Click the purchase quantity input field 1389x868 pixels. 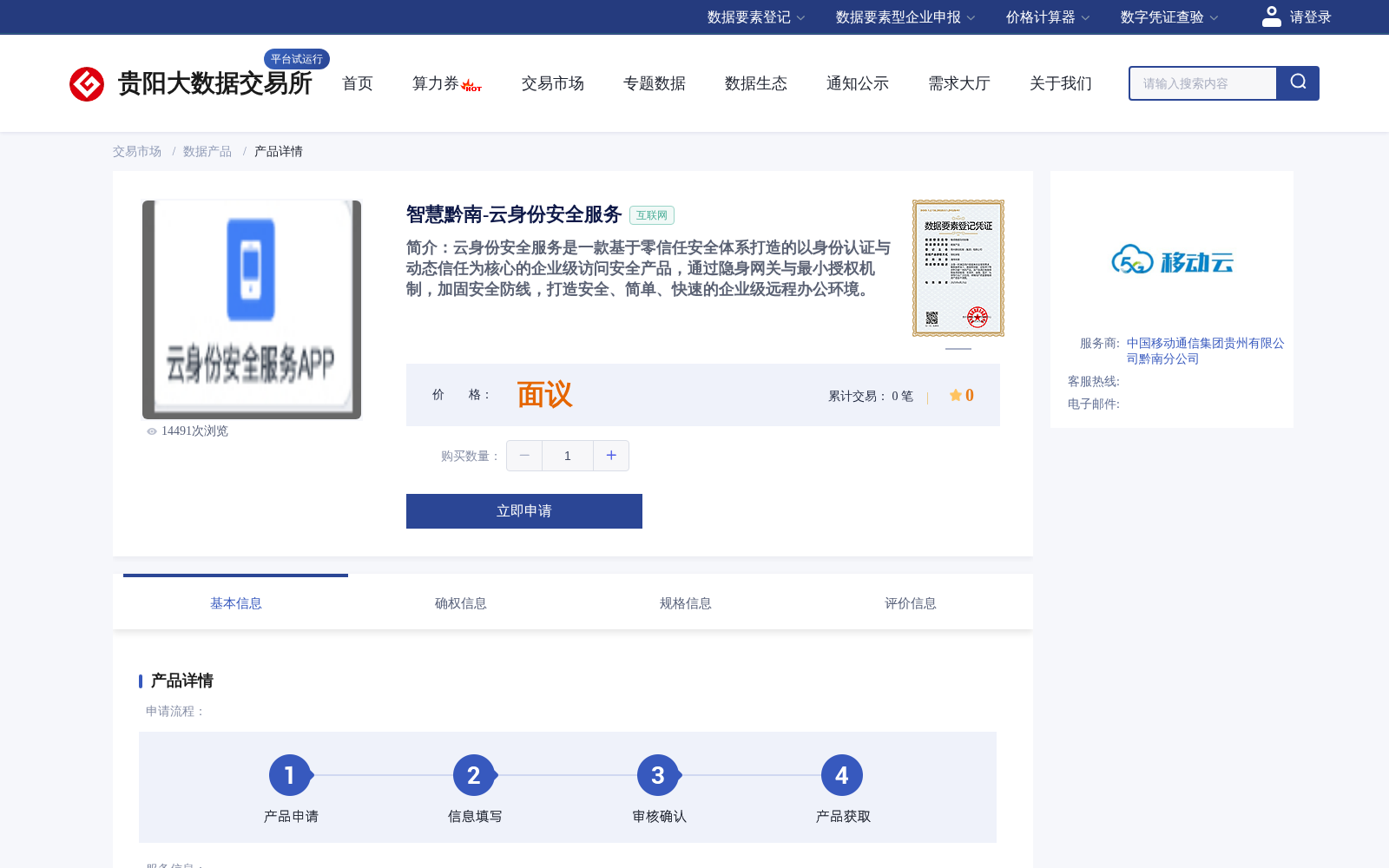pos(568,456)
